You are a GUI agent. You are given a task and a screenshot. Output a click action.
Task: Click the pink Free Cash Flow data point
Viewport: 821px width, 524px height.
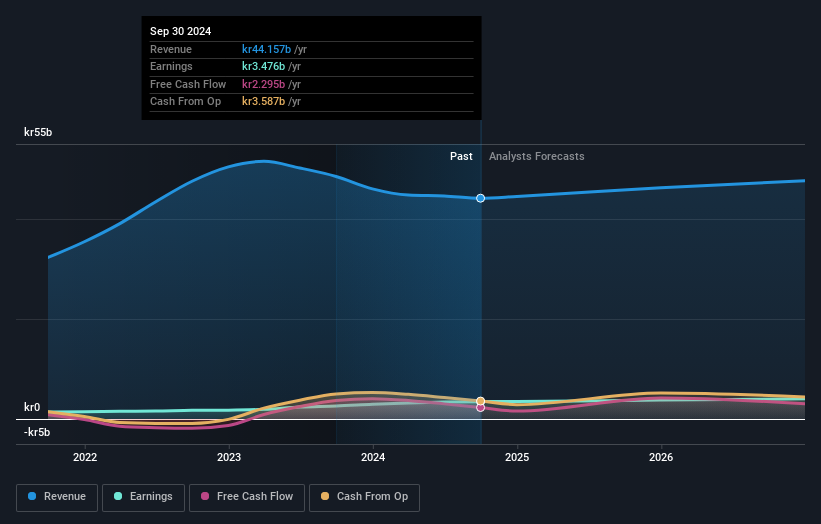tap(480, 408)
